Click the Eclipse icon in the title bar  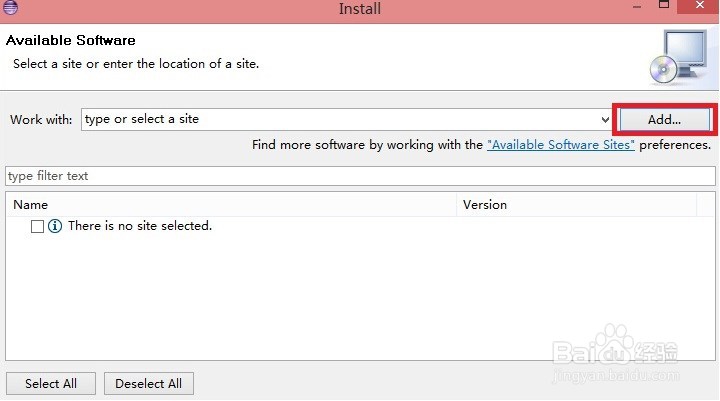(10, 7)
